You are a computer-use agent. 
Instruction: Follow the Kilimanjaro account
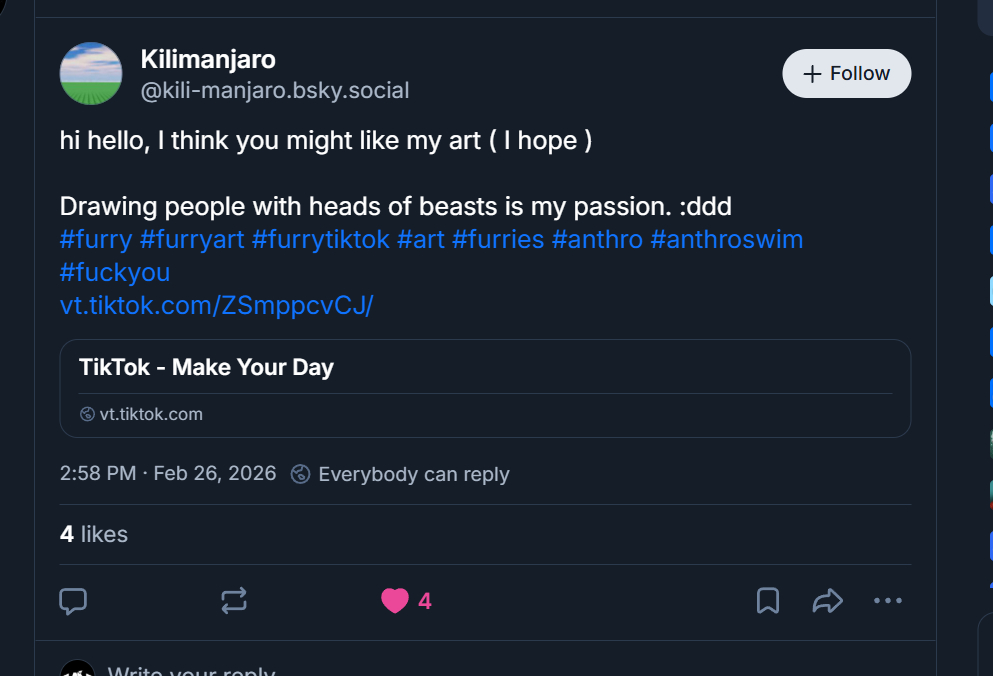point(846,74)
